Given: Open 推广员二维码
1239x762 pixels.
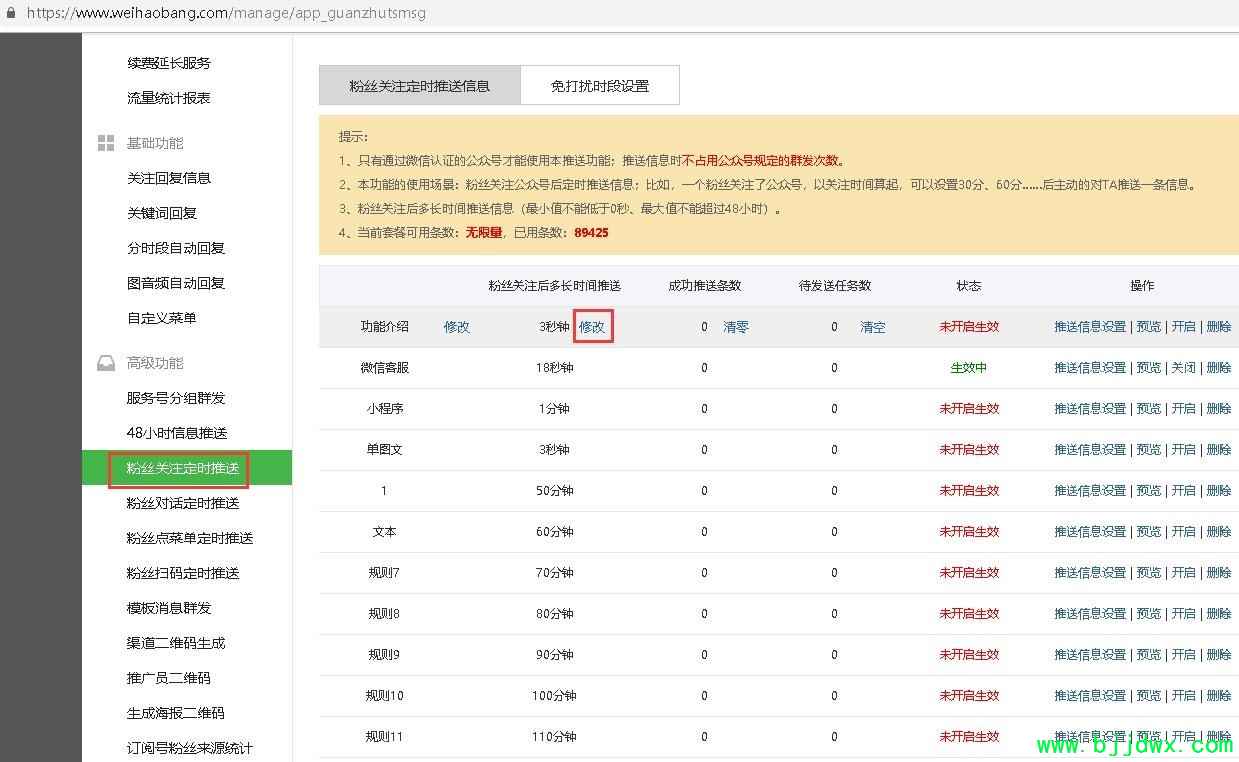Looking at the screenshot, I should (169, 678).
